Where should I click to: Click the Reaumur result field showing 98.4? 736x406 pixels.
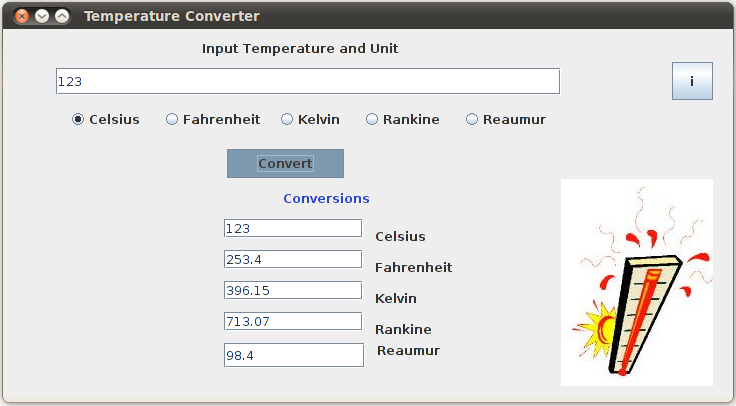[294, 355]
